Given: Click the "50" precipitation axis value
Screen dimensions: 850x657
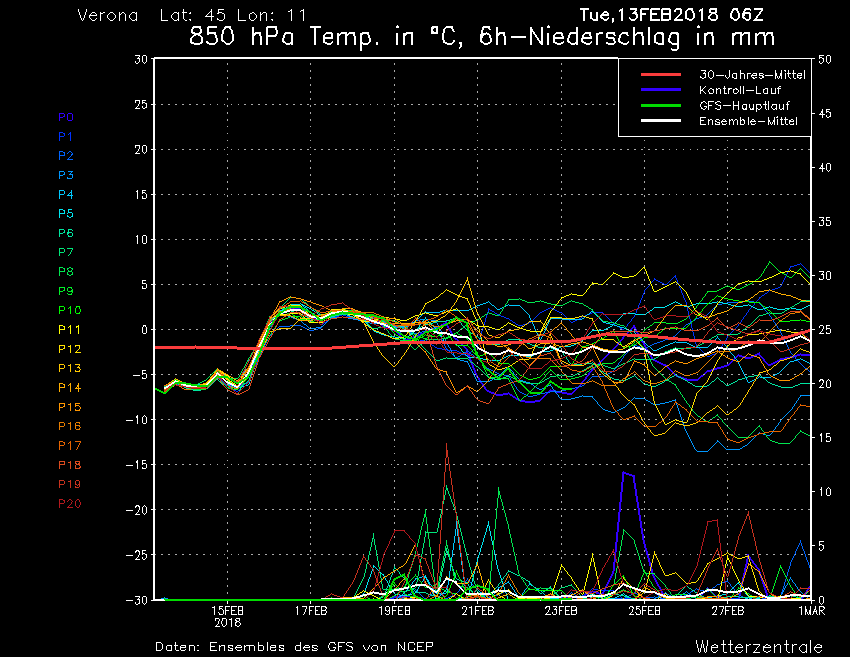Looking at the screenshot, I should click(825, 60).
